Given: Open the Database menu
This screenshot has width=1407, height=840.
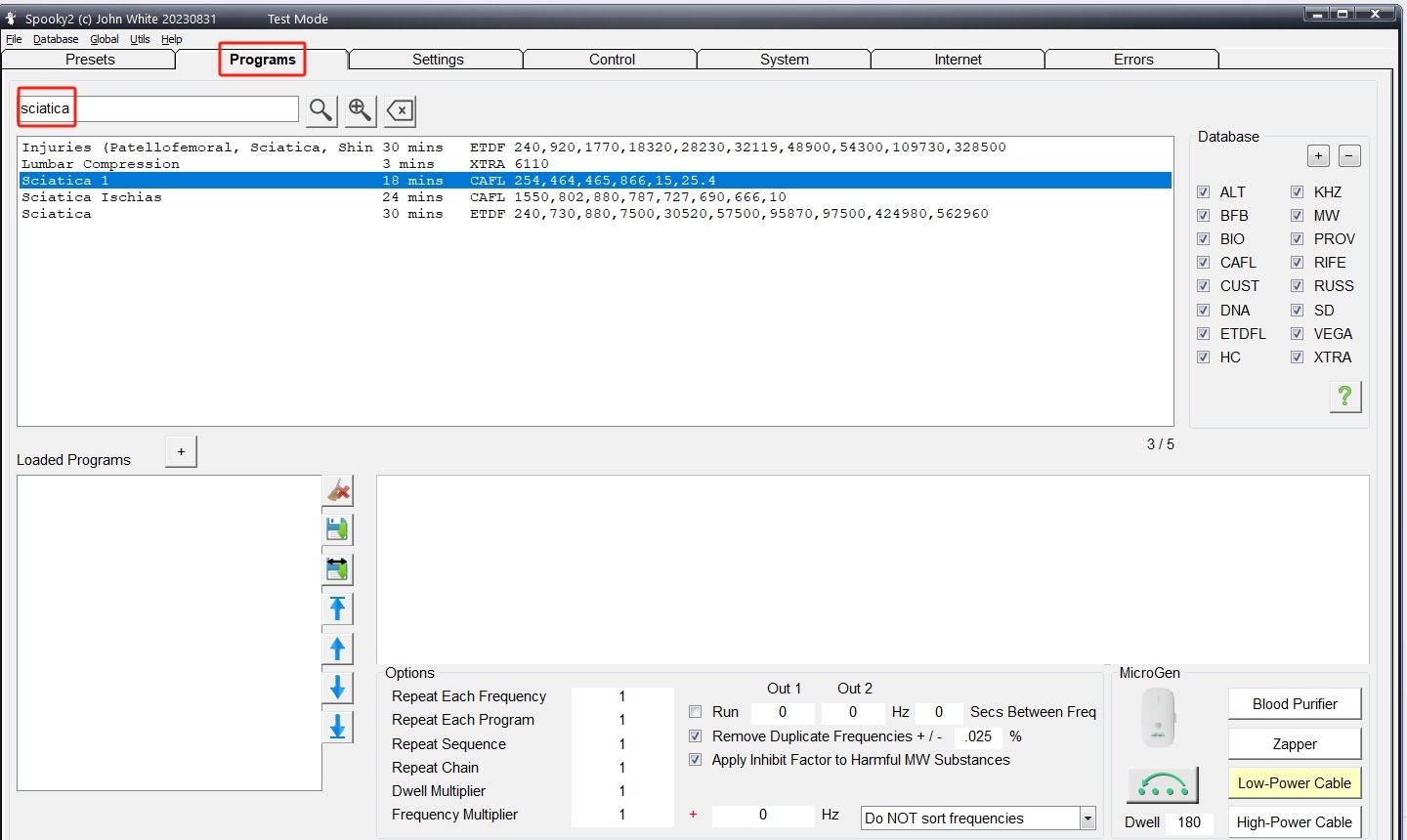Looking at the screenshot, I should [56, 39].
